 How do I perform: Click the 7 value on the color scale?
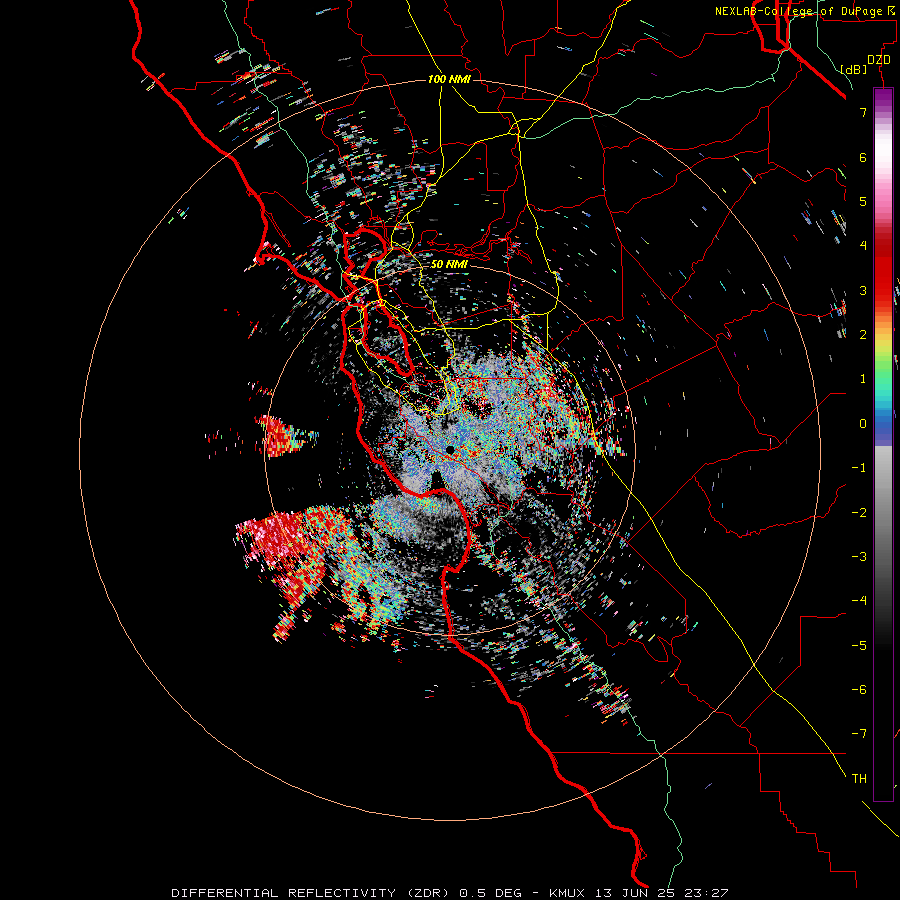click(x=863, y=112)
